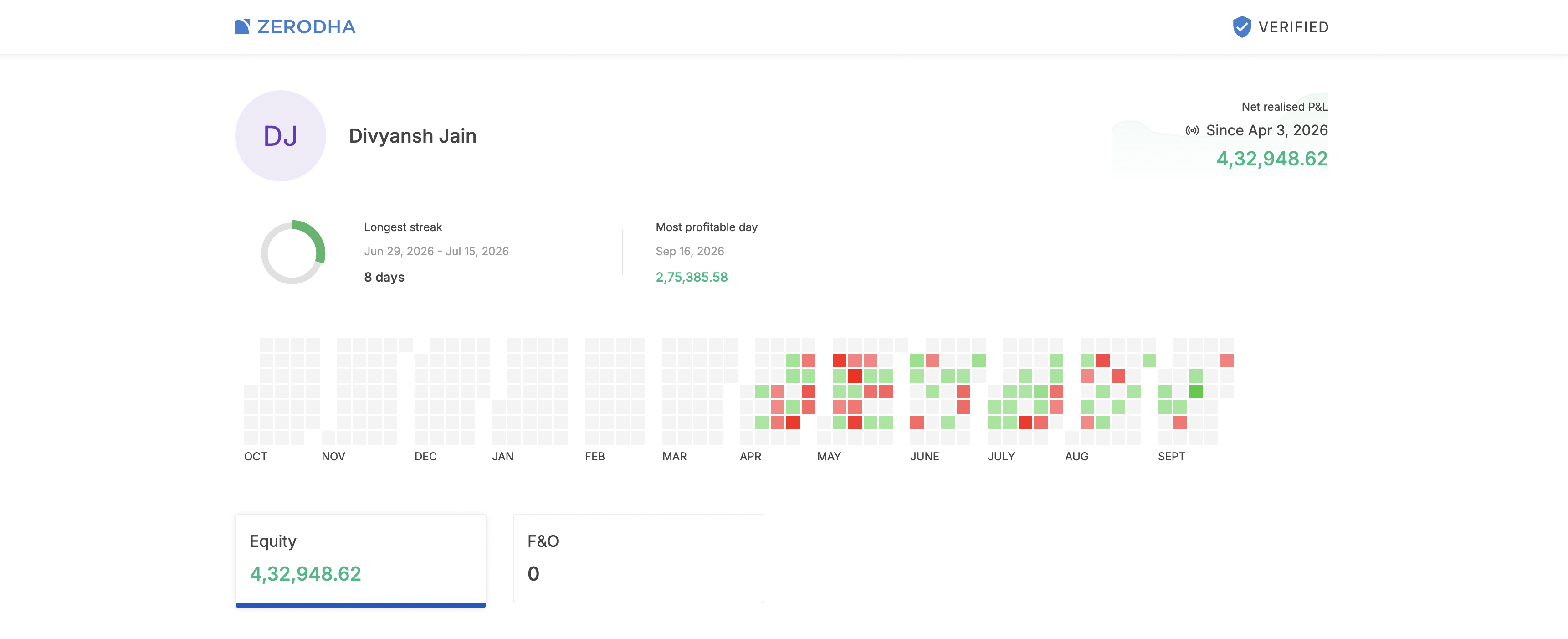Click the brightest green September heatmap cell
The image size is (1568, 639).
(x=1195, y=391)
